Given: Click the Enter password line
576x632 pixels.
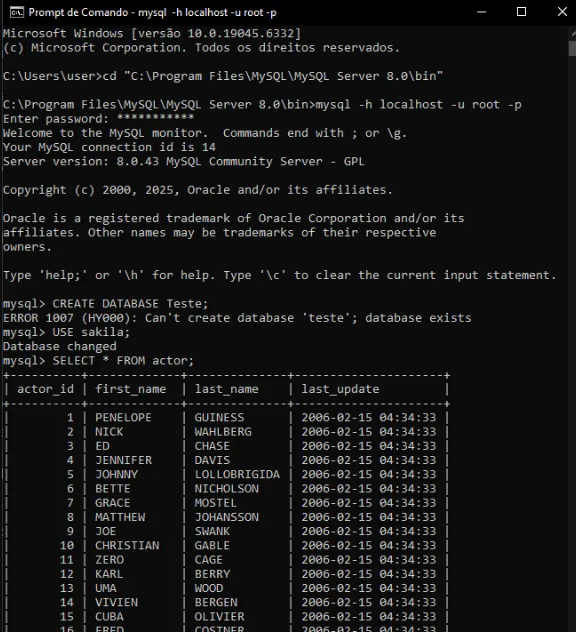Looking at the screenshot, I should click(98, 119).
